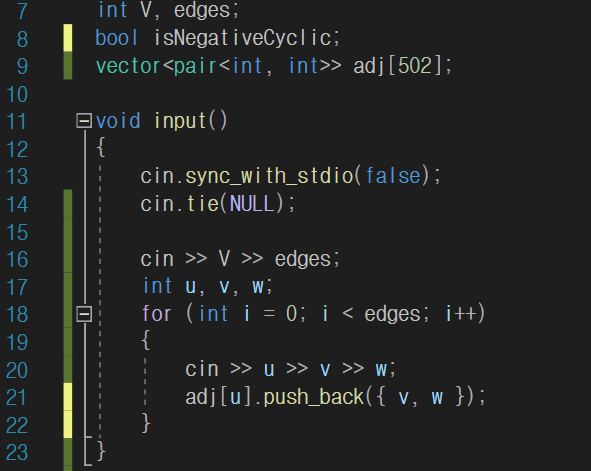The width and height of the screenshot is (591, 471).
Task: Click the yellow change marker beside line 8
Action: 68,38
